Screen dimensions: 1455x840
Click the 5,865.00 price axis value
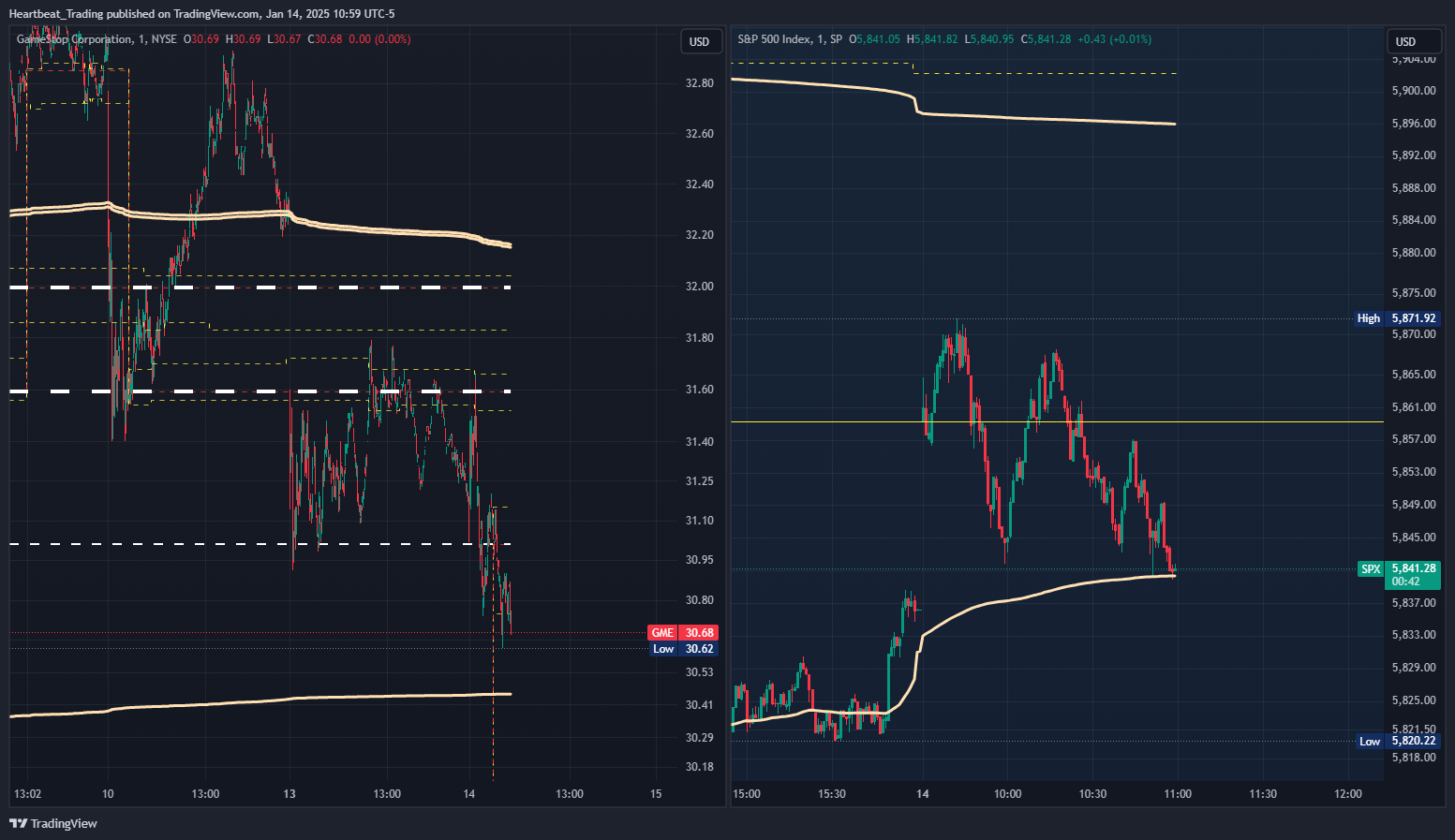pos(1414,375)
